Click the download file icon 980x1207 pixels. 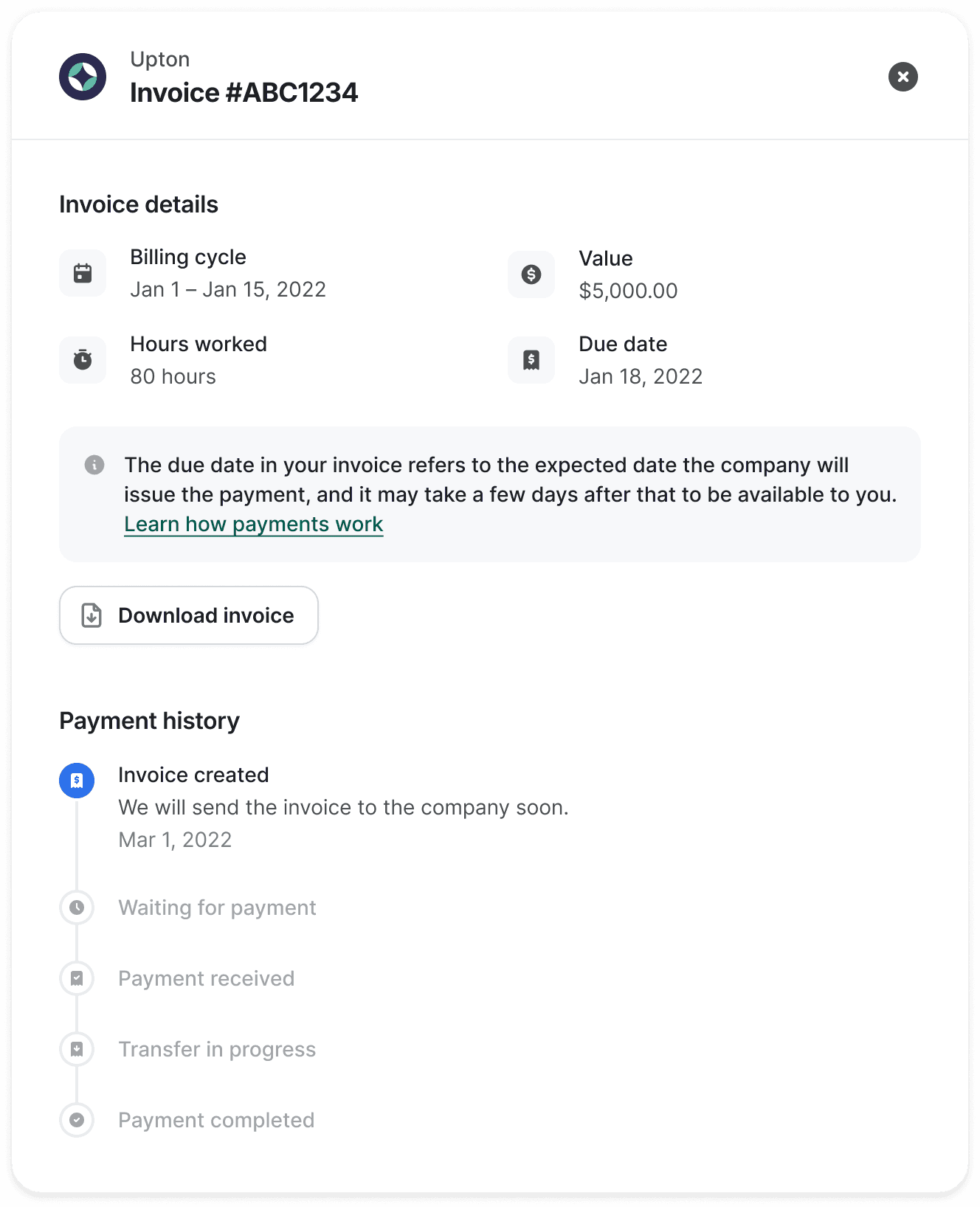click(x=92, y=615)
